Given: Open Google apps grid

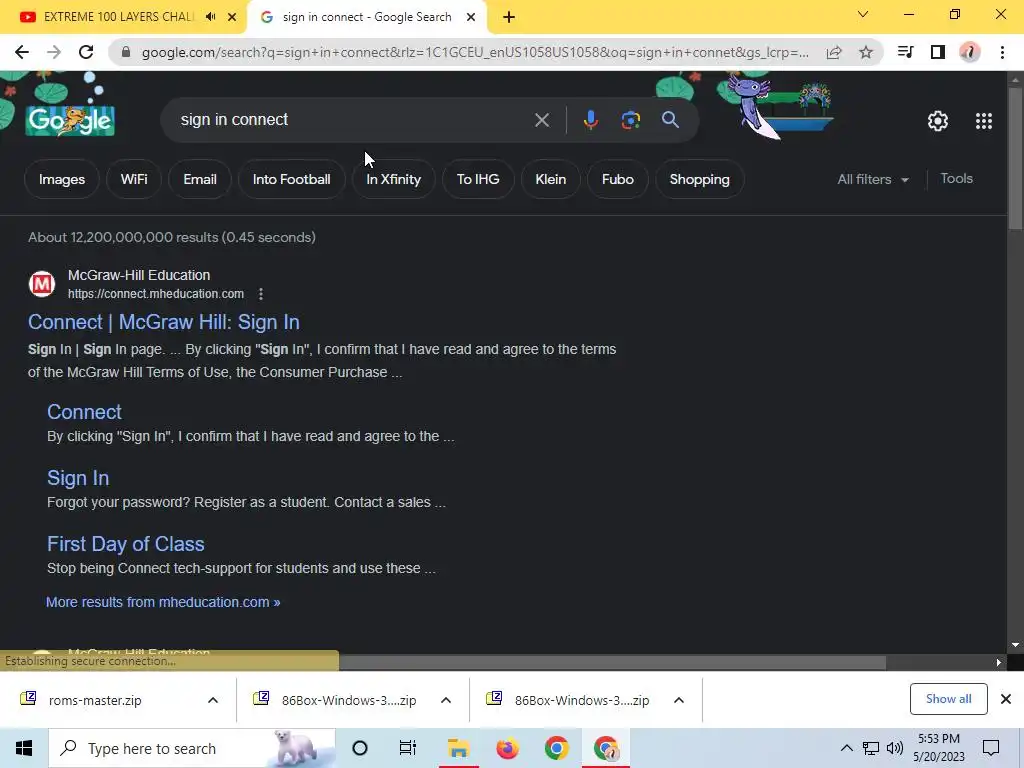Looking at the screenshot, I should (x=984, y=121).
